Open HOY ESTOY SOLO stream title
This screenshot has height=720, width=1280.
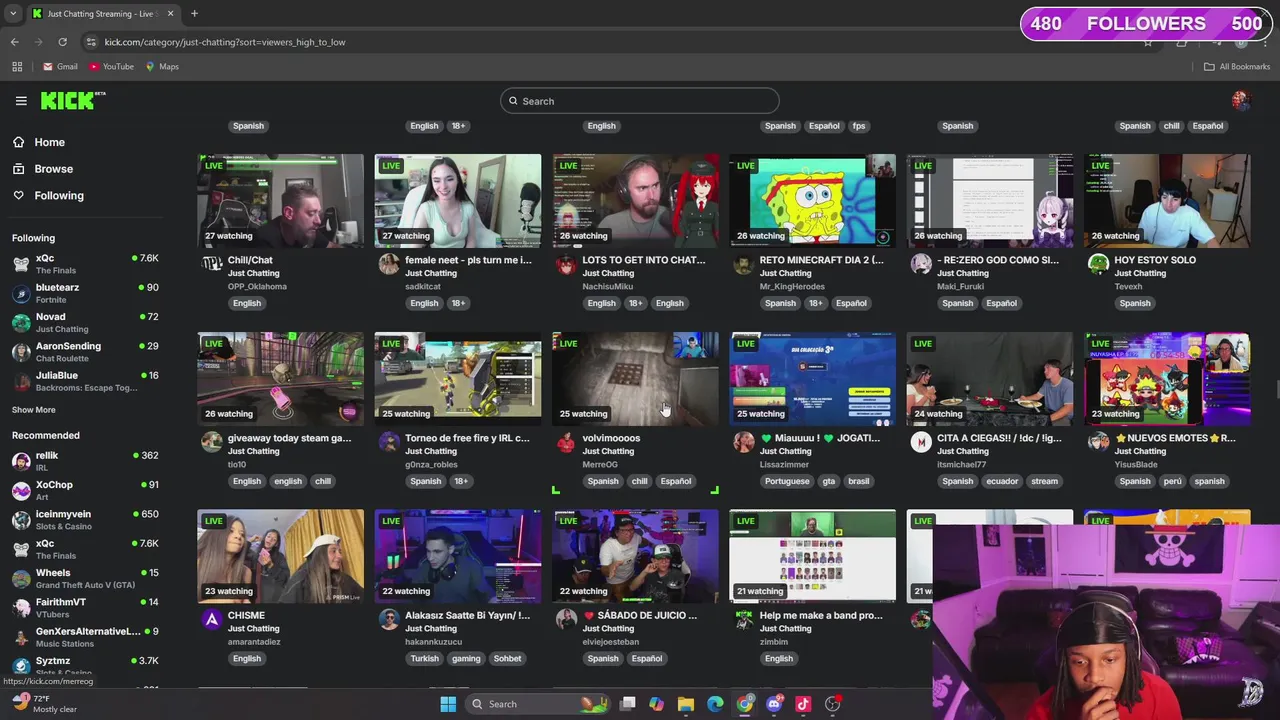1155,260
